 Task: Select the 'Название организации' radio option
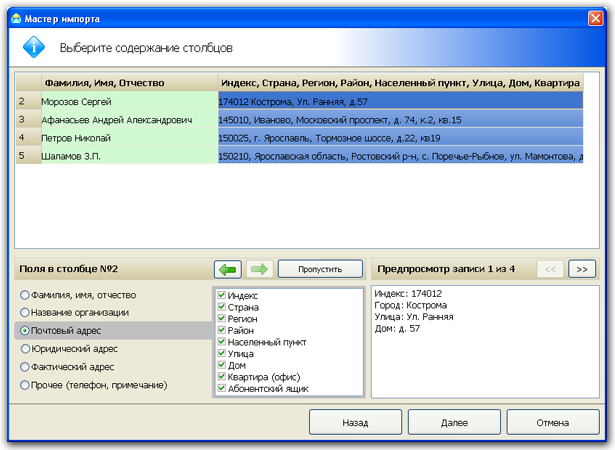pyautogui.click(x=25, y=313)
